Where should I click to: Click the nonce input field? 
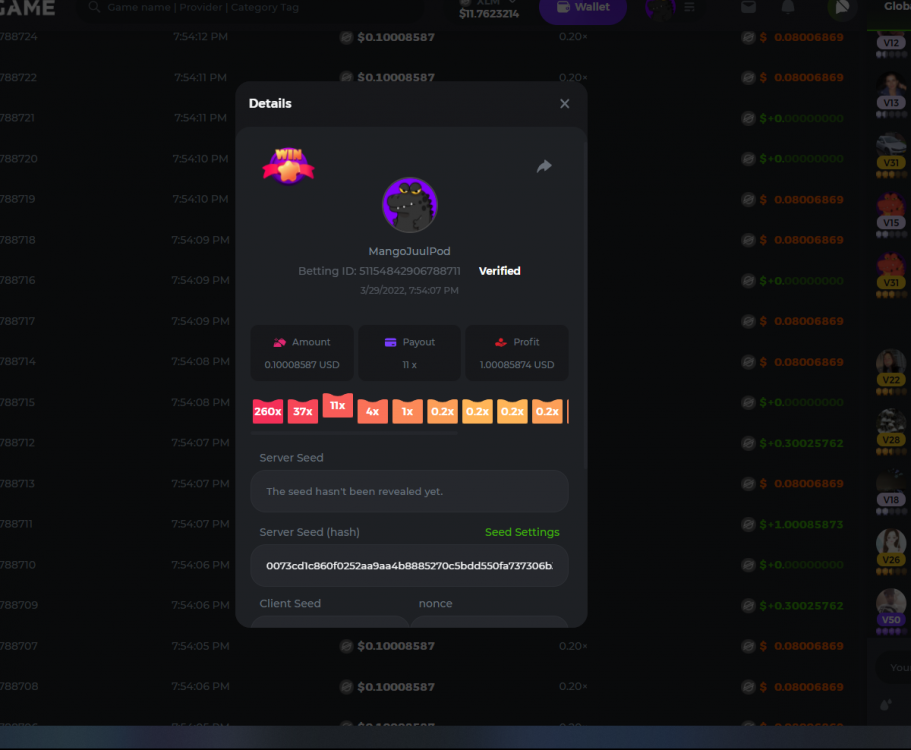click(x=490, y=623)
